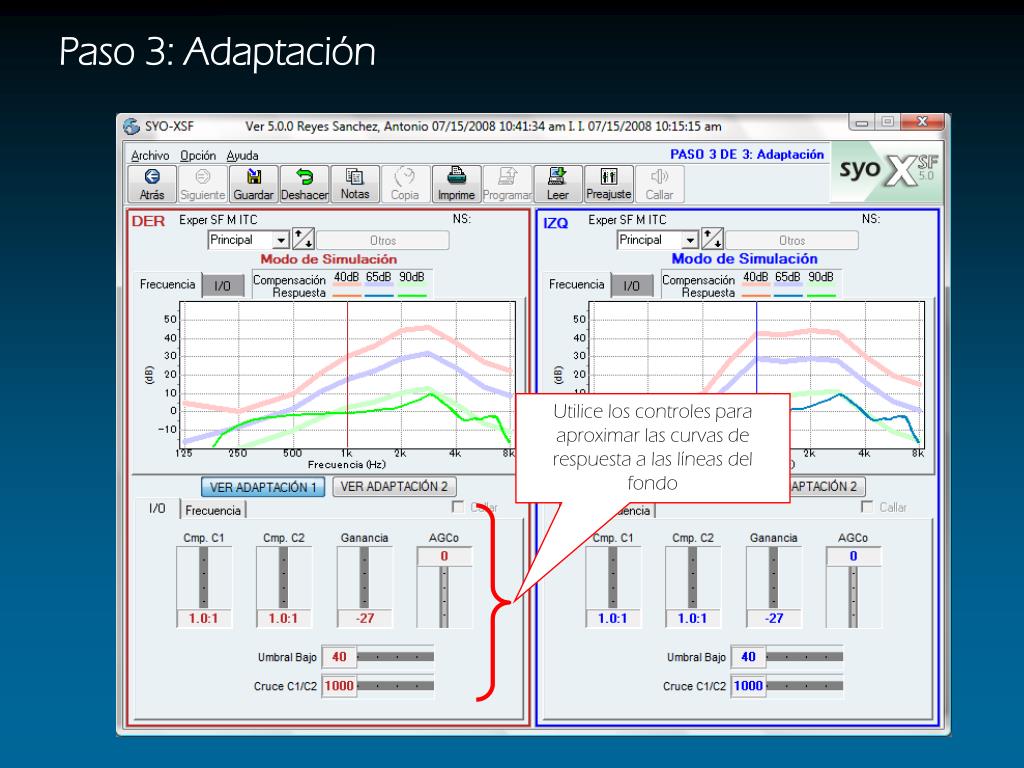Read device with the Leer icon

click(558, 184)
